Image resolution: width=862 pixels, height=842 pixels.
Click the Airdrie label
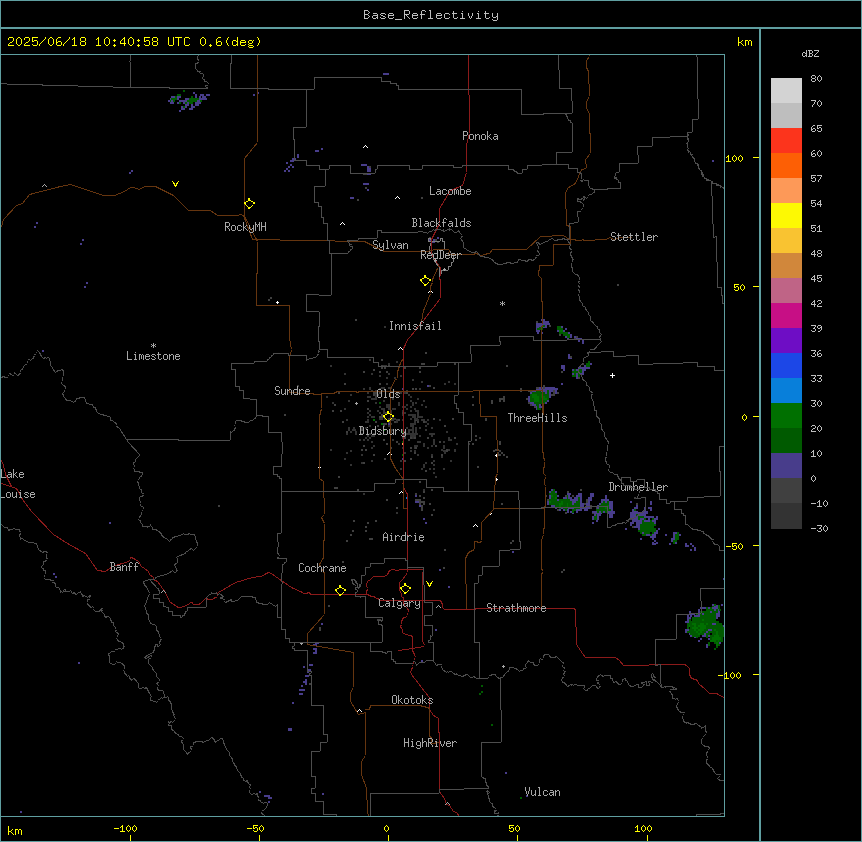[x=404, y=537]
